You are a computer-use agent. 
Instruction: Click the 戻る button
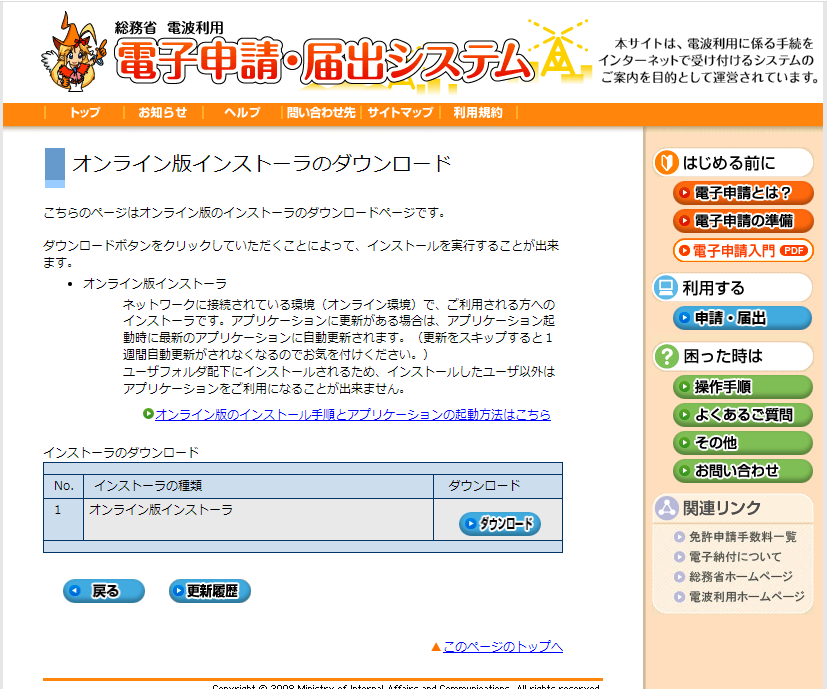(x=104, y=591)
